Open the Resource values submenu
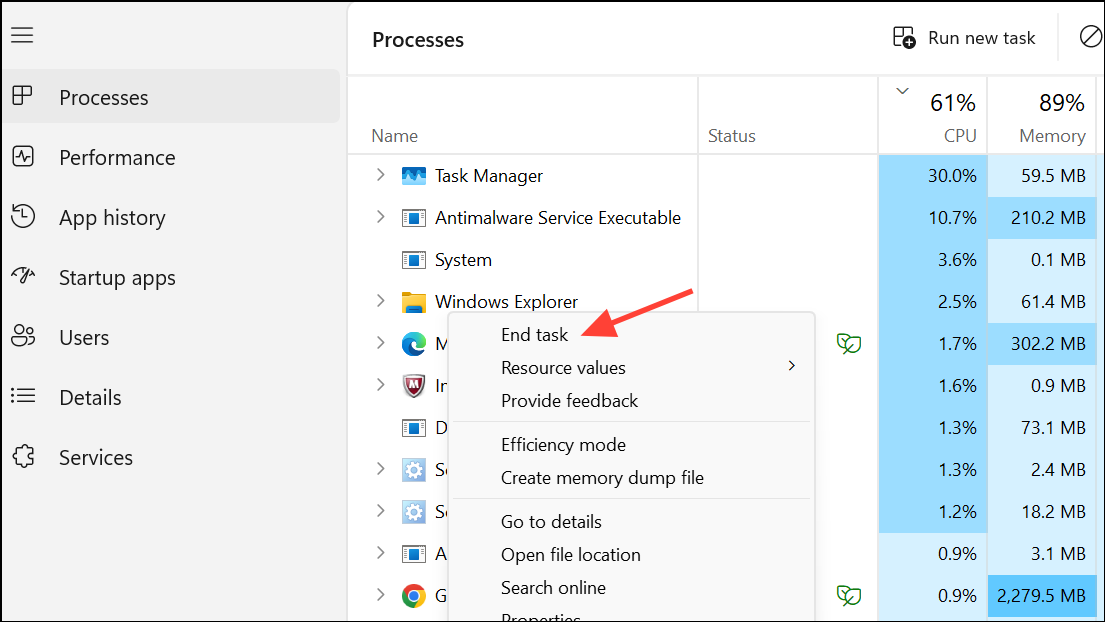Image resolution: width=1105 pixels, height=622 pixels. [563, 368]
